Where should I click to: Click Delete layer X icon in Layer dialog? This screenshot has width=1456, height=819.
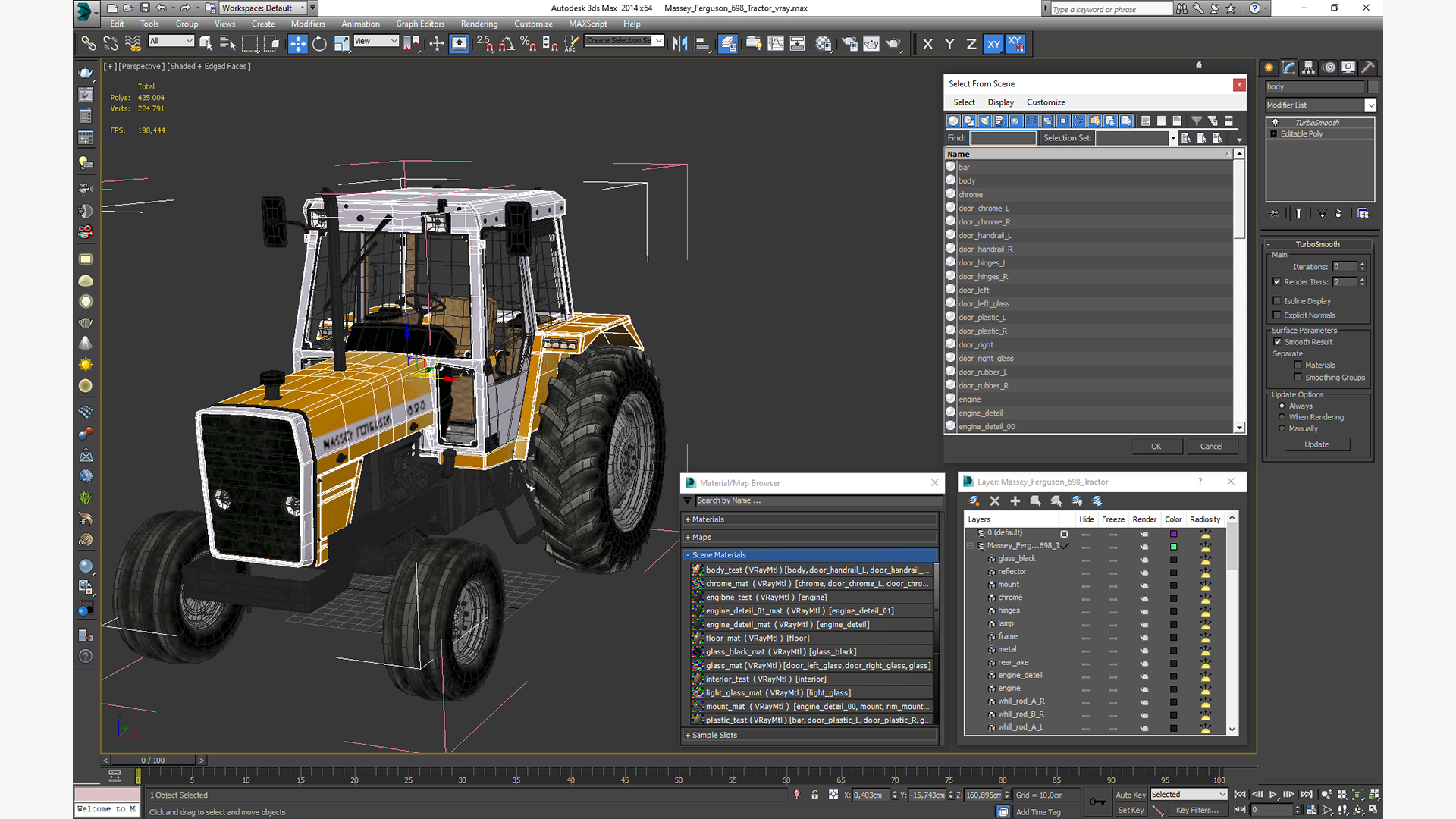coord(995,501)
